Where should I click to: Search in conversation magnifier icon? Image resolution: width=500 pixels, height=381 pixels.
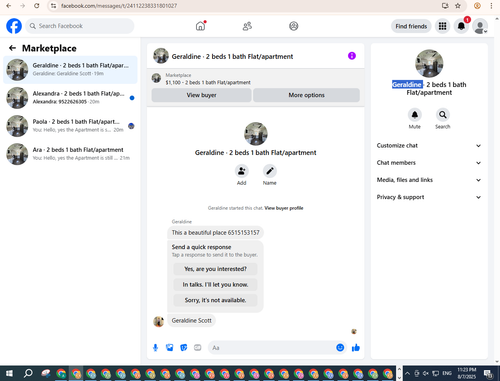click(443, 115)
